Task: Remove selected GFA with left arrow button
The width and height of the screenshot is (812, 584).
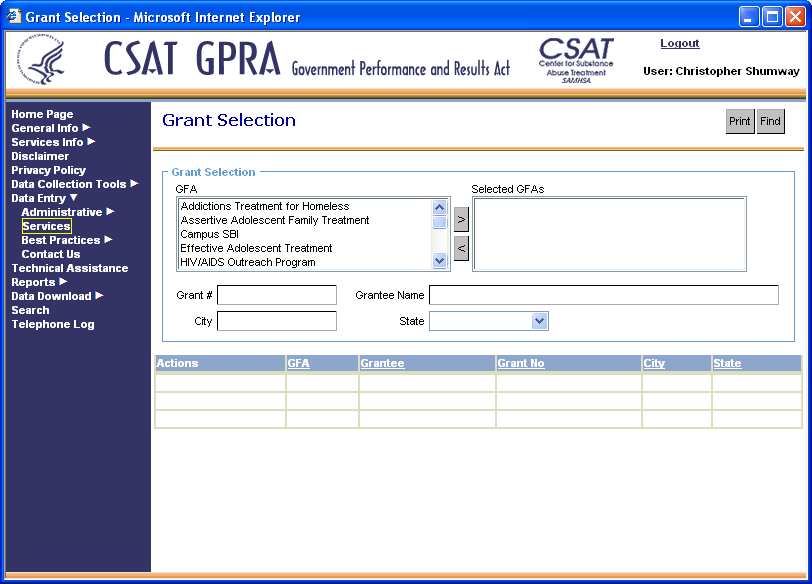Action: (461, 248)
